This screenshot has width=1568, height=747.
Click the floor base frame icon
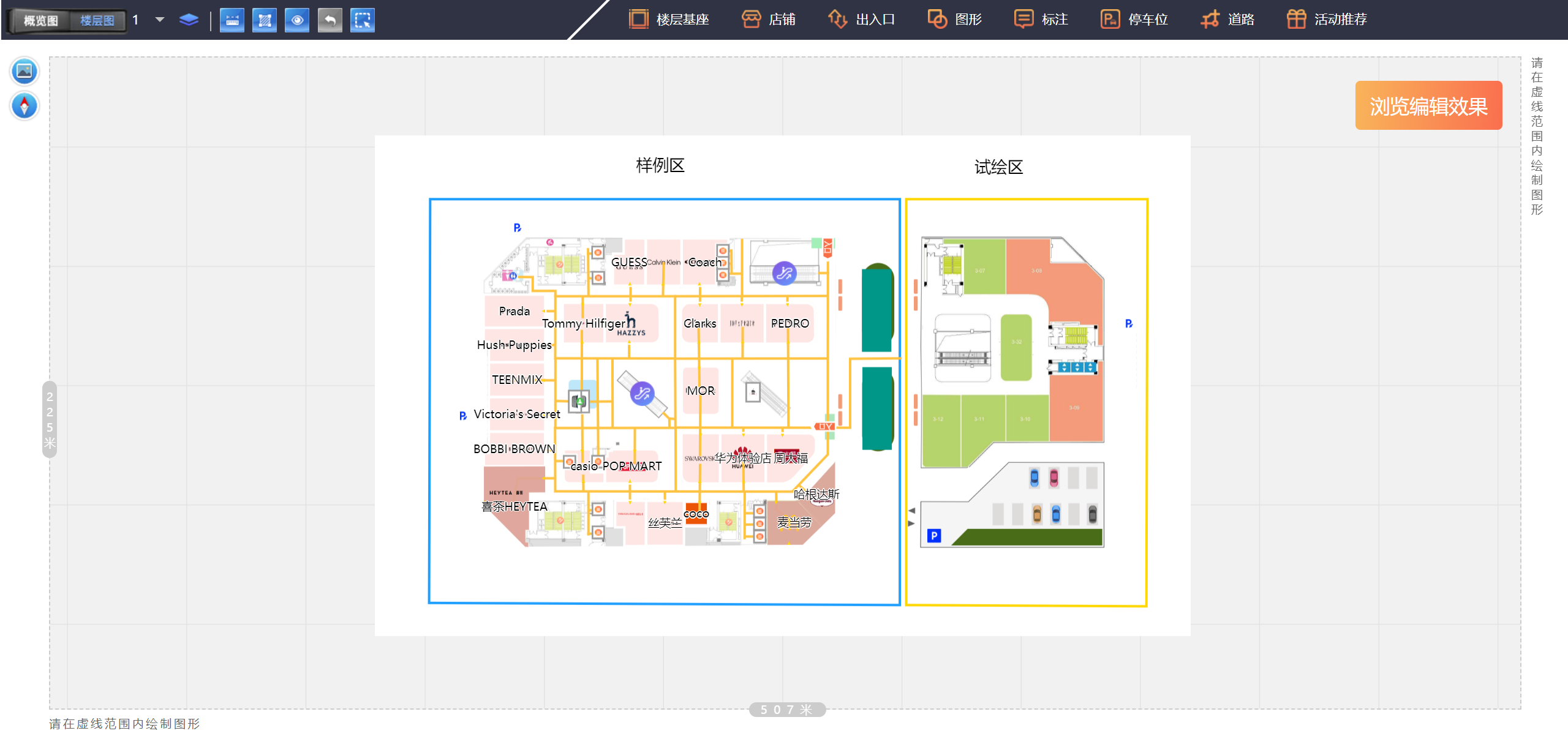(x=638, y=20)
